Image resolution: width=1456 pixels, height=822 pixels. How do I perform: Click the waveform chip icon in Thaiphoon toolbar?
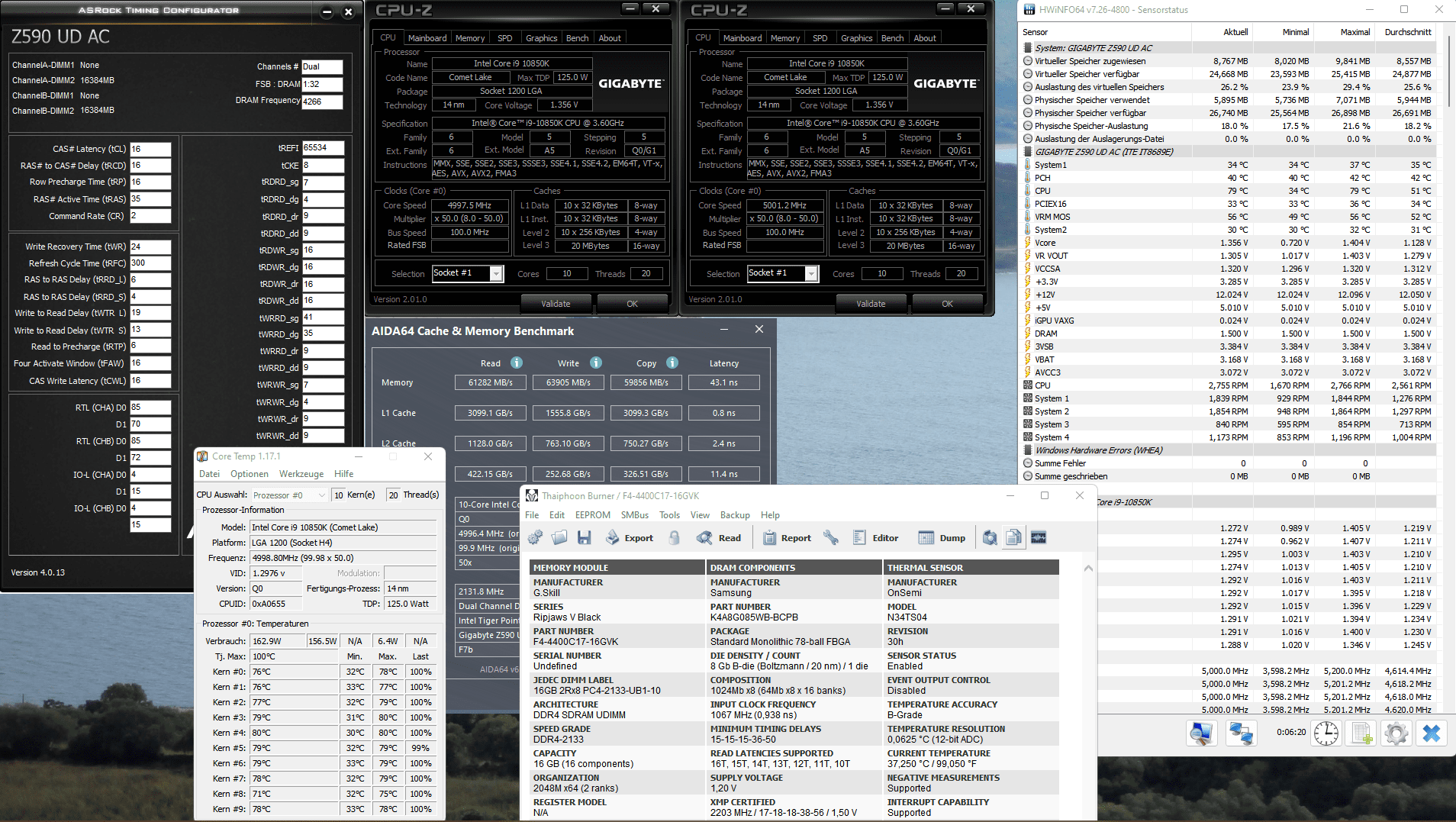pyautogui.click(x=1039, y=537)
